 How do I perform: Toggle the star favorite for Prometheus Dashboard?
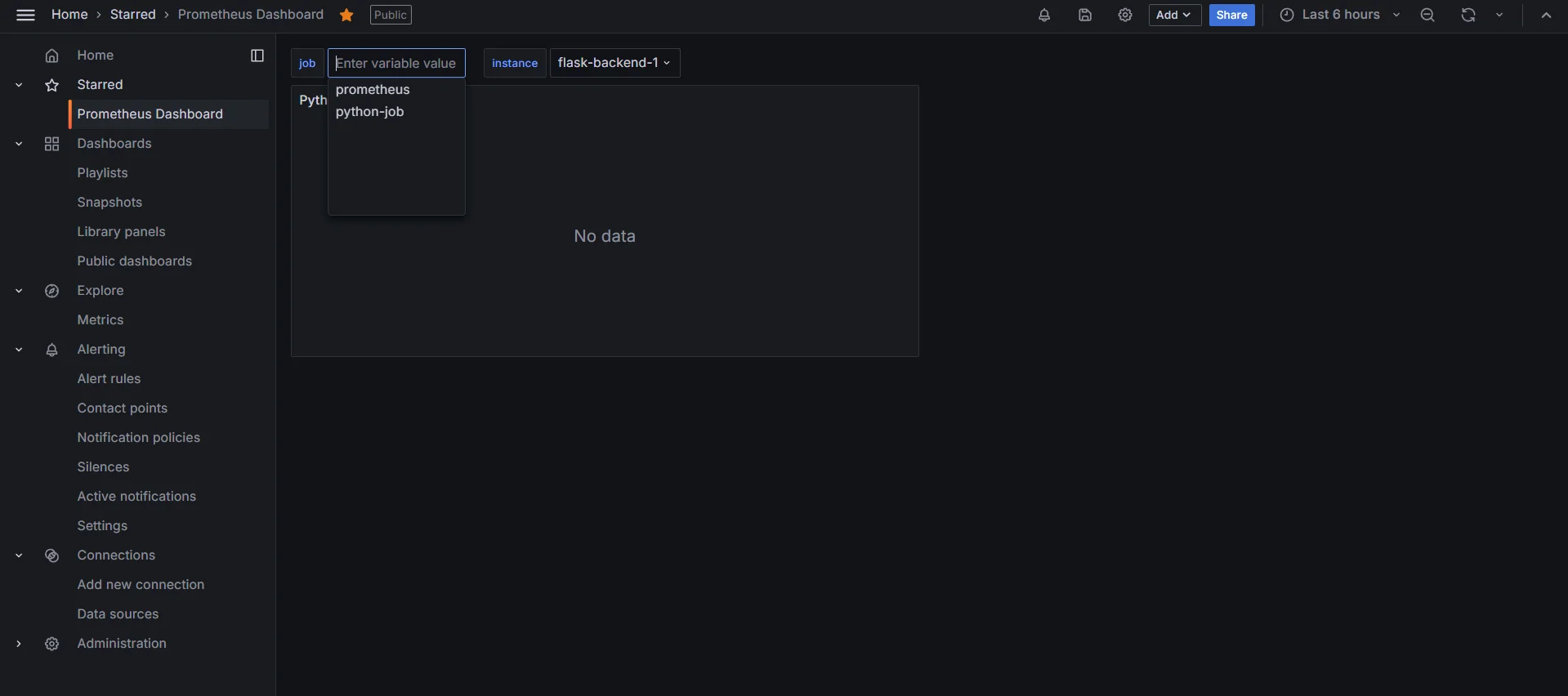(x=346, y=15)
